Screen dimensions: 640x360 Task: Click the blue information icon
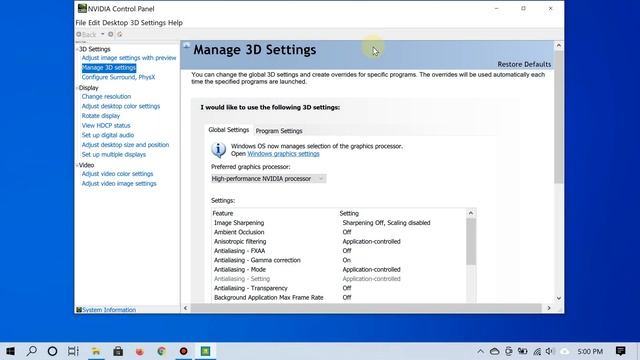218,150
